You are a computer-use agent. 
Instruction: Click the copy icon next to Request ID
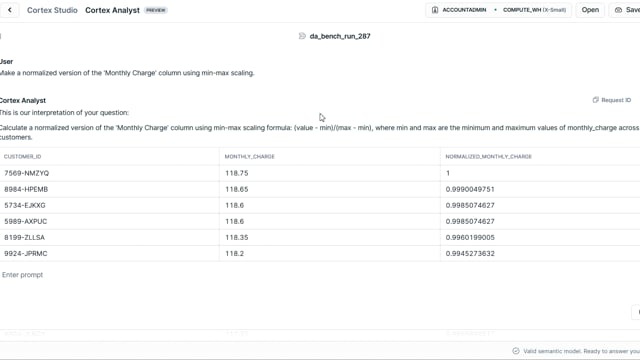click(596, 100)
